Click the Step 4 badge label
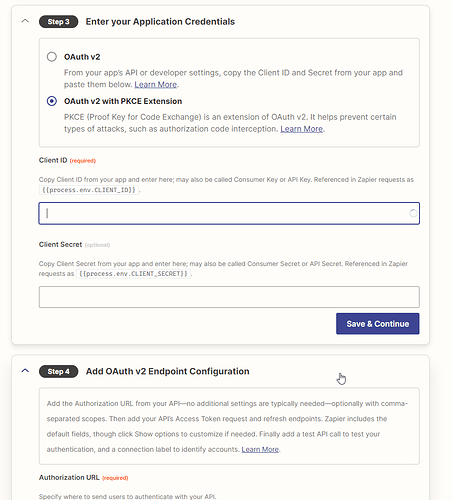 pos(58,371)
